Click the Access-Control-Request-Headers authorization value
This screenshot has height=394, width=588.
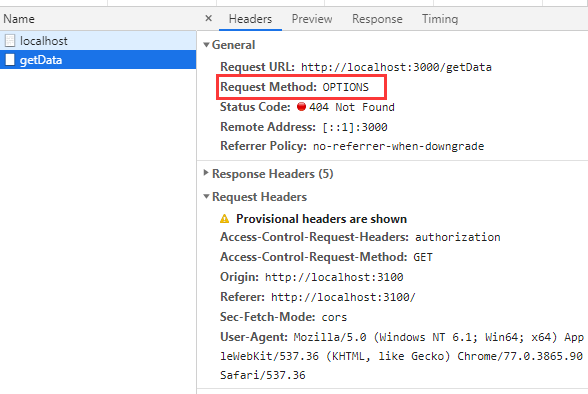click(x=458, y=237)
